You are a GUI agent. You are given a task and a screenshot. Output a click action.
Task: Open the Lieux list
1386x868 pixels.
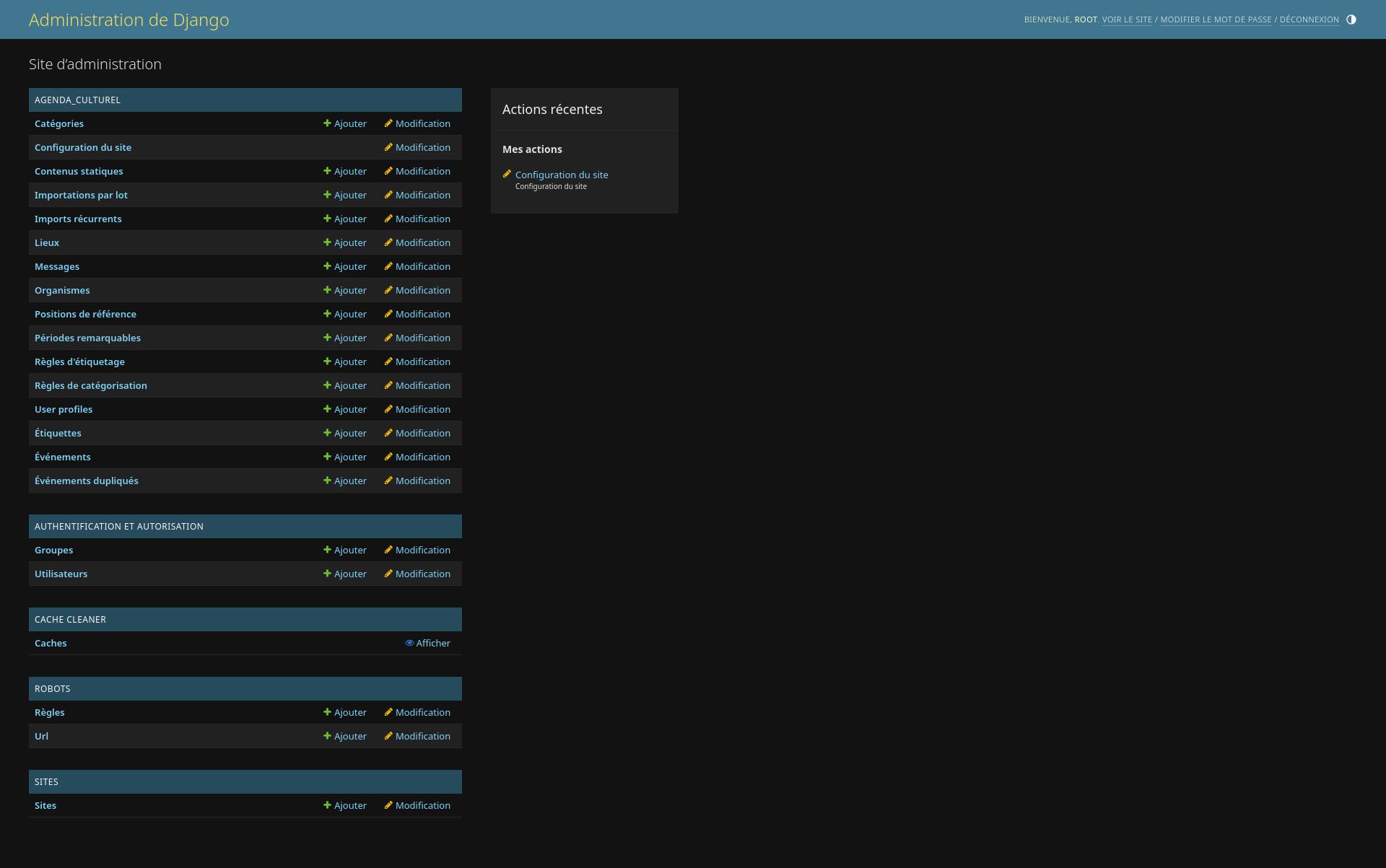click(x=47, y=243)
